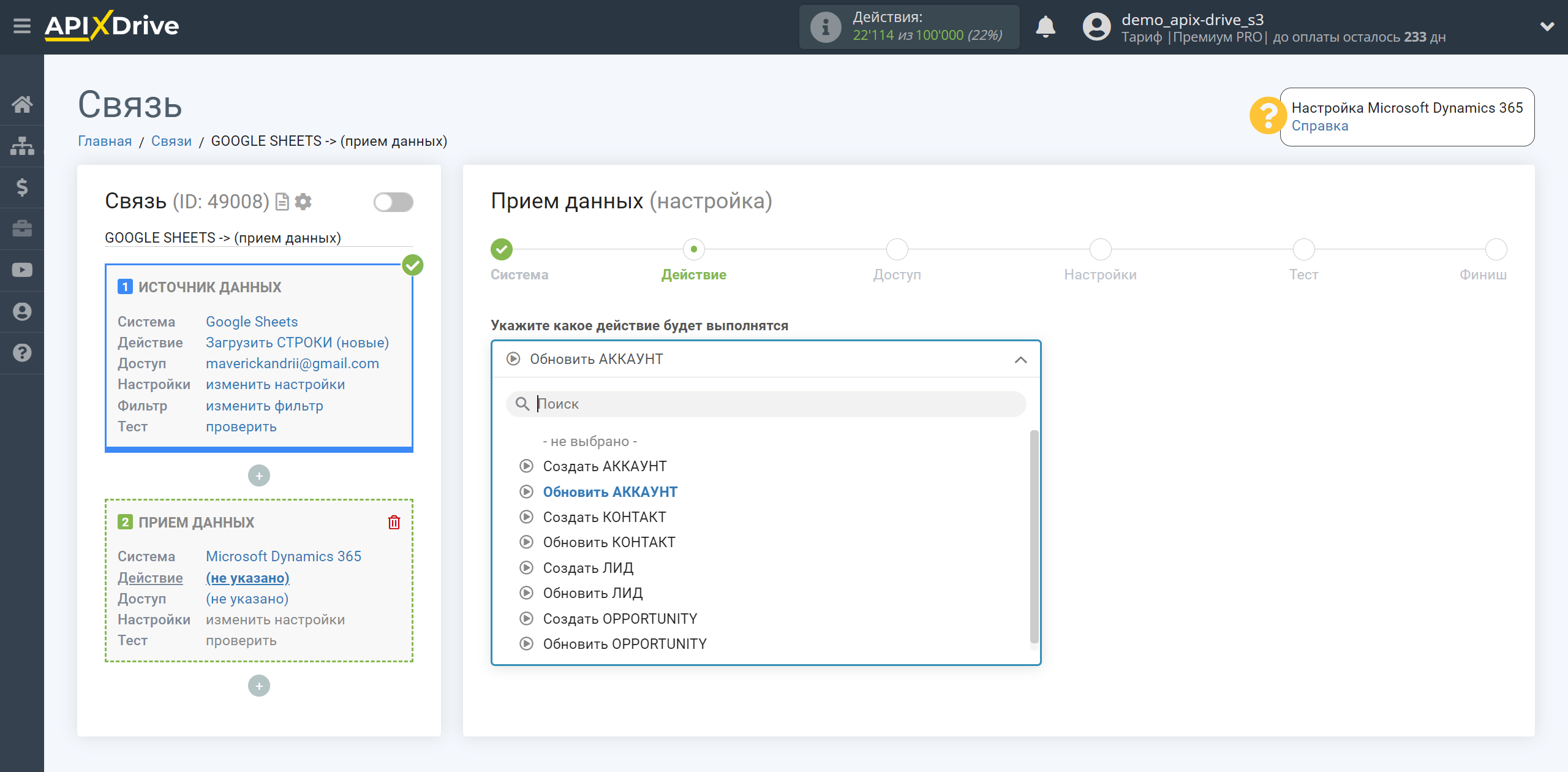Open connections sitemap icon in sidebar
The height and width of the screenshot is (772, 1568).
22,146
